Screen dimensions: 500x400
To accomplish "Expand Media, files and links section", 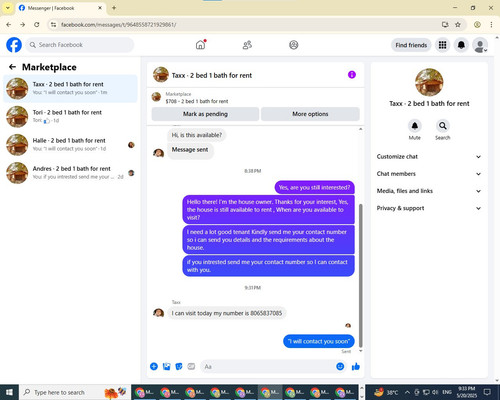I will pyautogui.click(x=429, y=191).
